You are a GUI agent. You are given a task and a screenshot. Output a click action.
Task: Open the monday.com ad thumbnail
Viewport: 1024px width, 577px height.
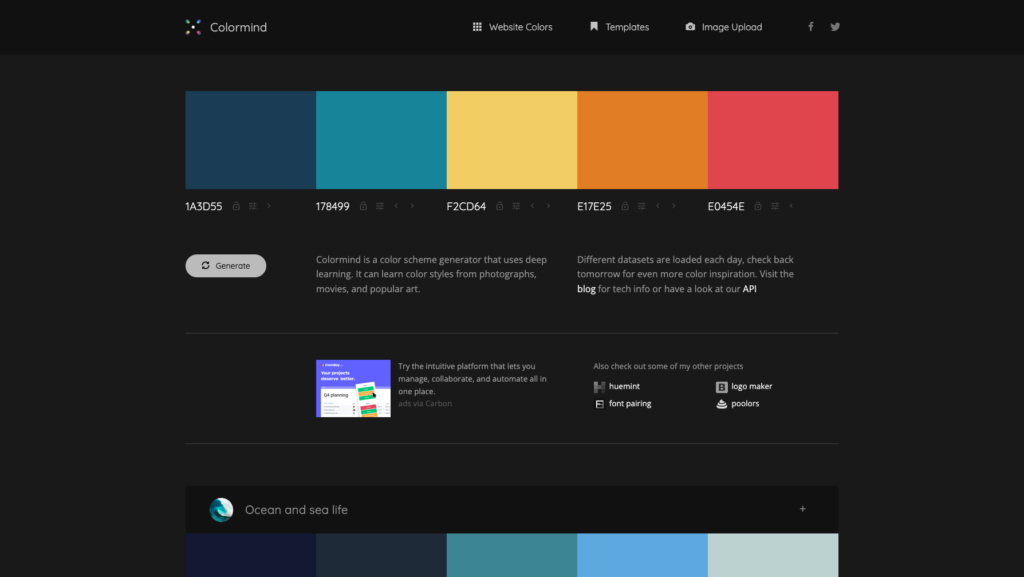point(353,388)
